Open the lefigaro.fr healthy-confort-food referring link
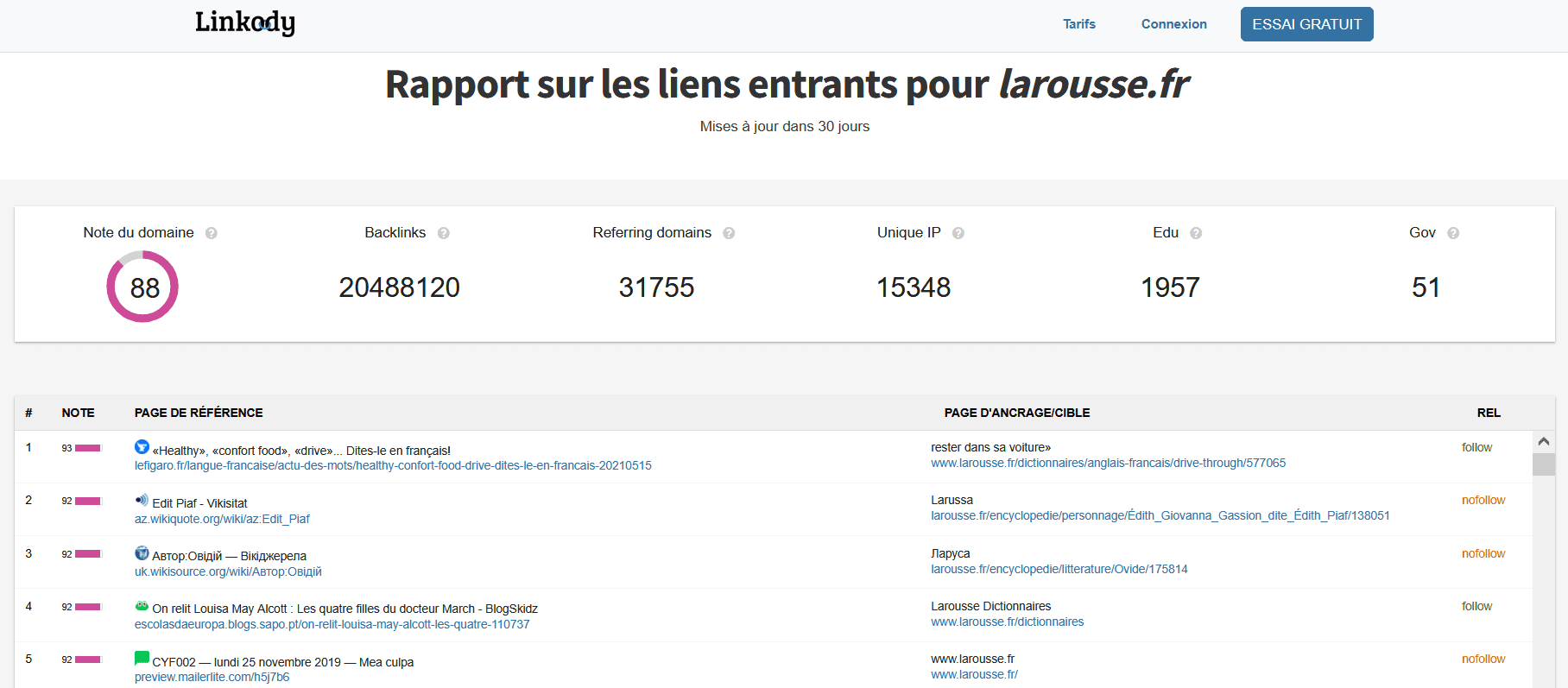The image size is (1568, 688). 393,465
